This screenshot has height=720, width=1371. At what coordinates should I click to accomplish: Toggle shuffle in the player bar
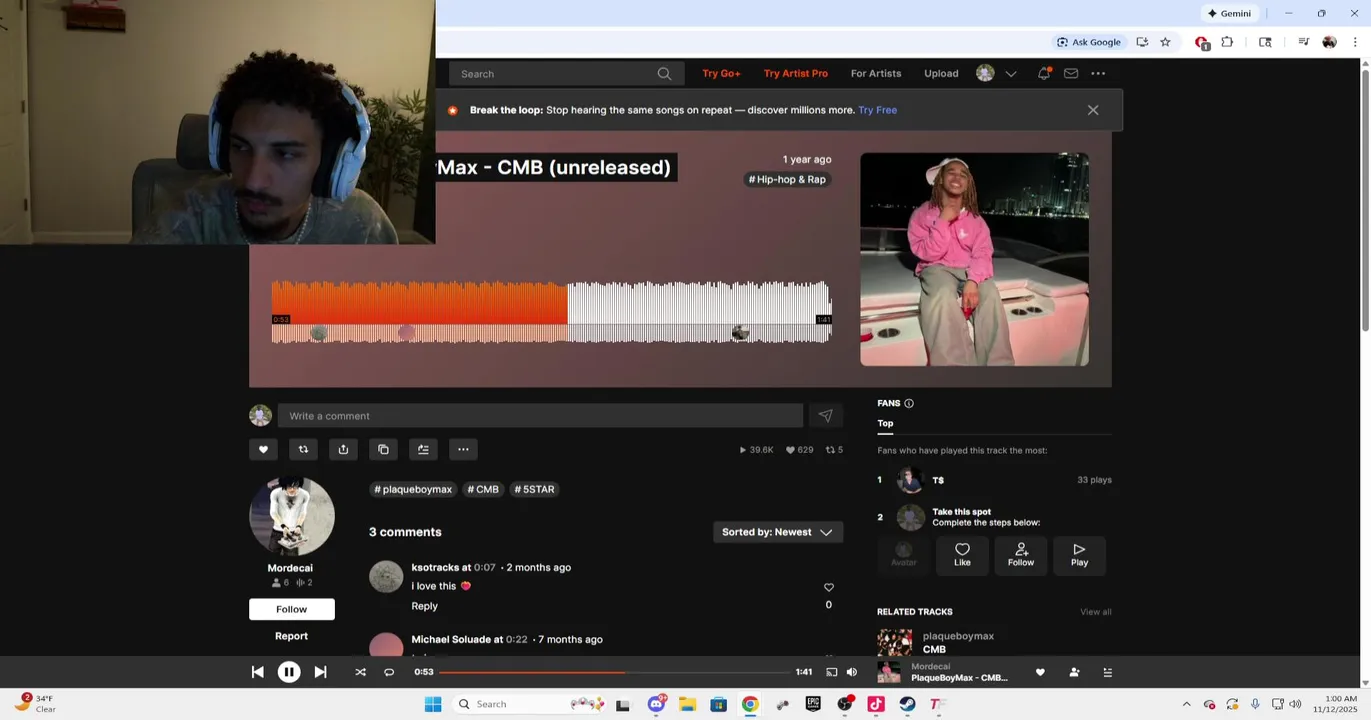coord(360,673)
